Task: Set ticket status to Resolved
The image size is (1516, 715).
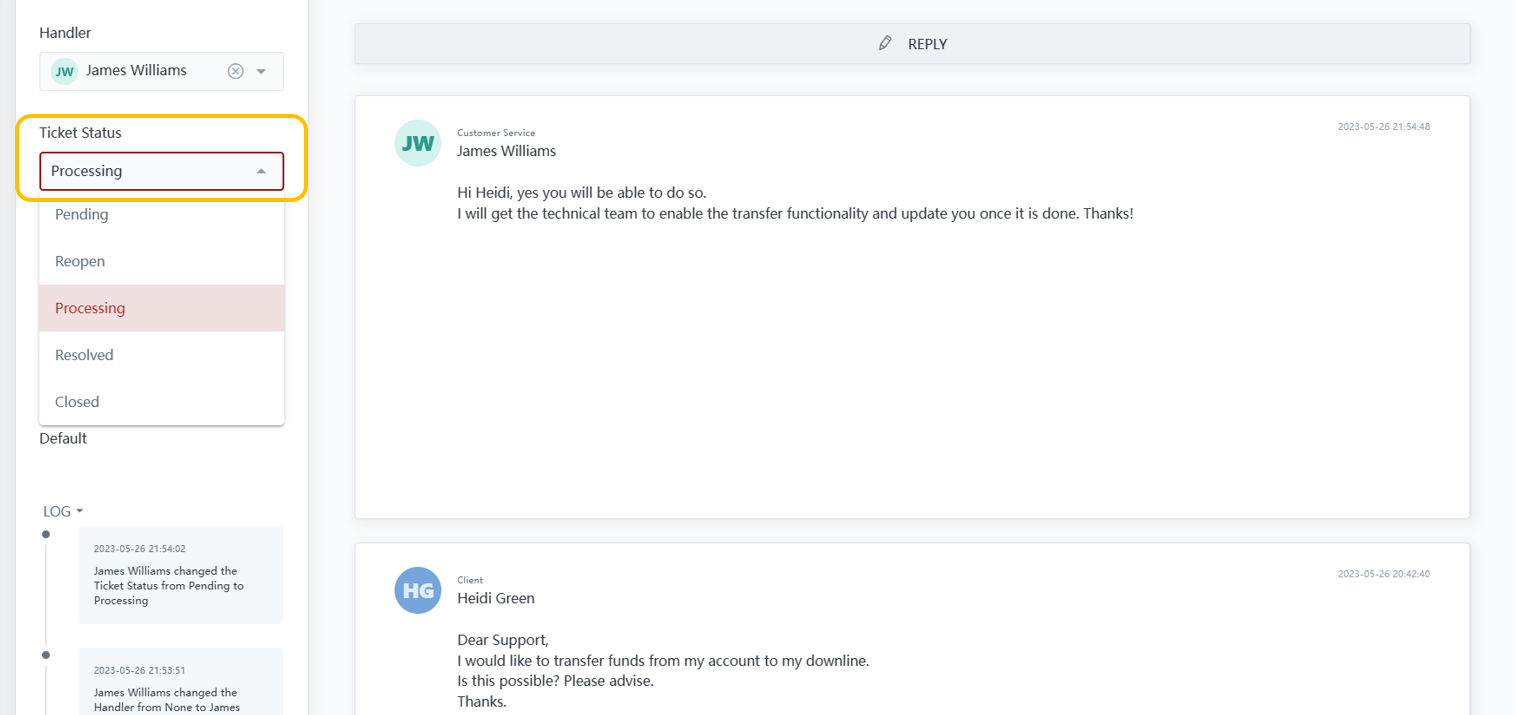Action: pyautogui.click(x=84, y=355)
